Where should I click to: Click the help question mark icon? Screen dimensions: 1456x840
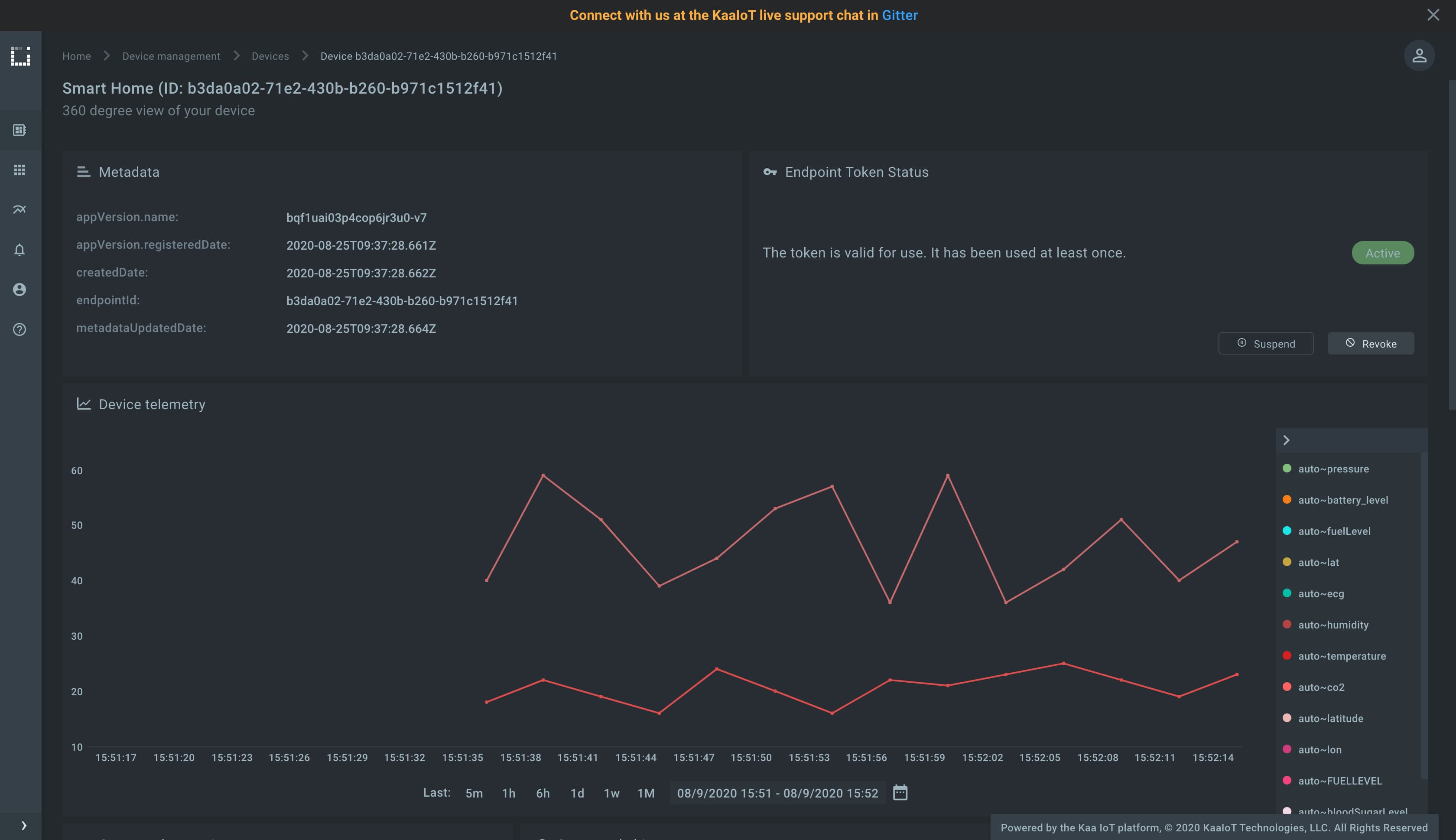[20, 330]
